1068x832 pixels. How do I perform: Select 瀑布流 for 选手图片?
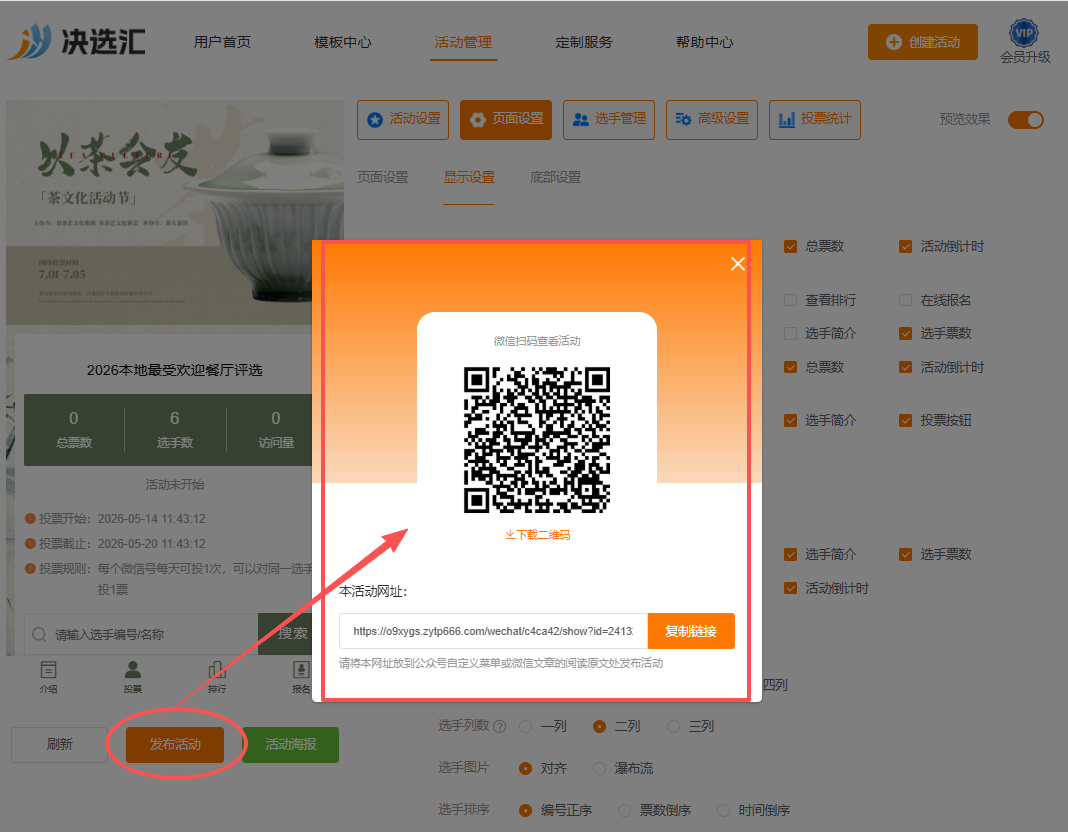click(599, 769)
